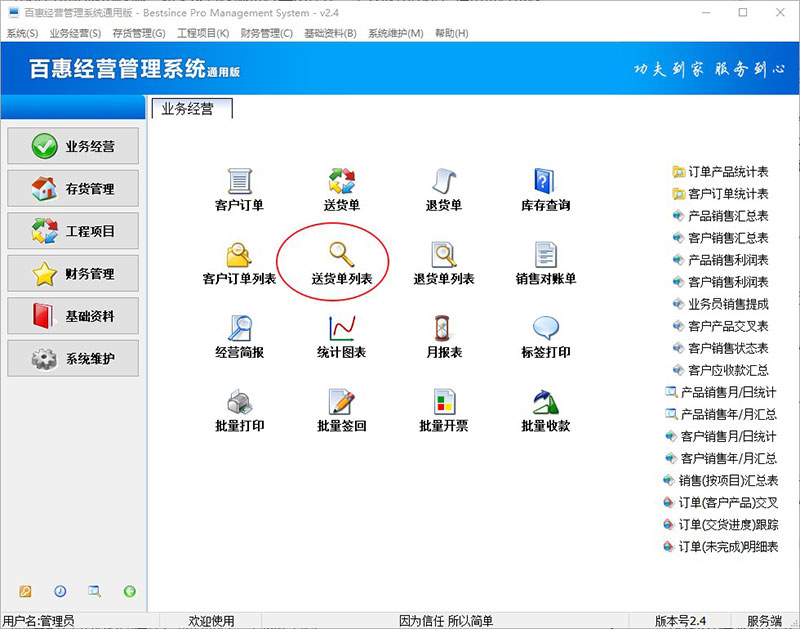Open the 批量打印 printer icon
The height and width of the screenshot is (629, 800).
[x=239, y=401]
